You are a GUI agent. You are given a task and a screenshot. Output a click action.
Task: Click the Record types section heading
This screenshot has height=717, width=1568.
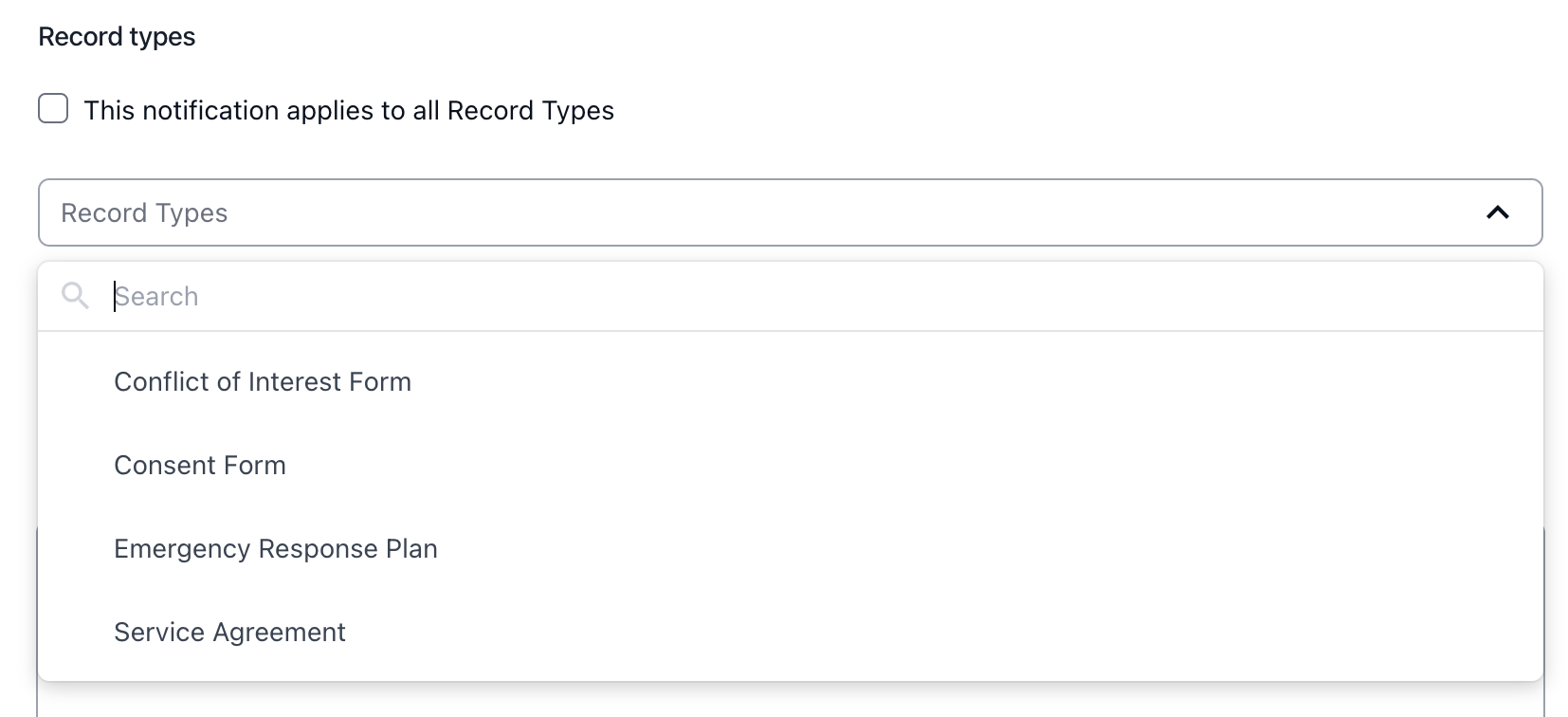117,37
